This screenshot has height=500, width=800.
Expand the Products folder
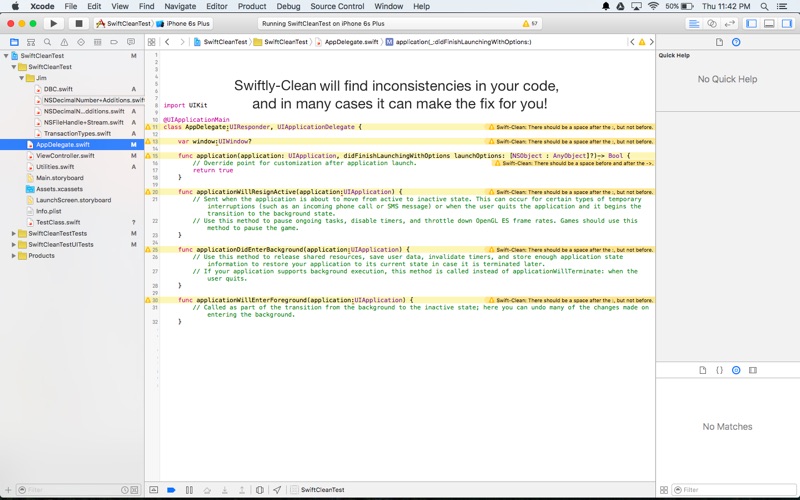coord(14,255)
